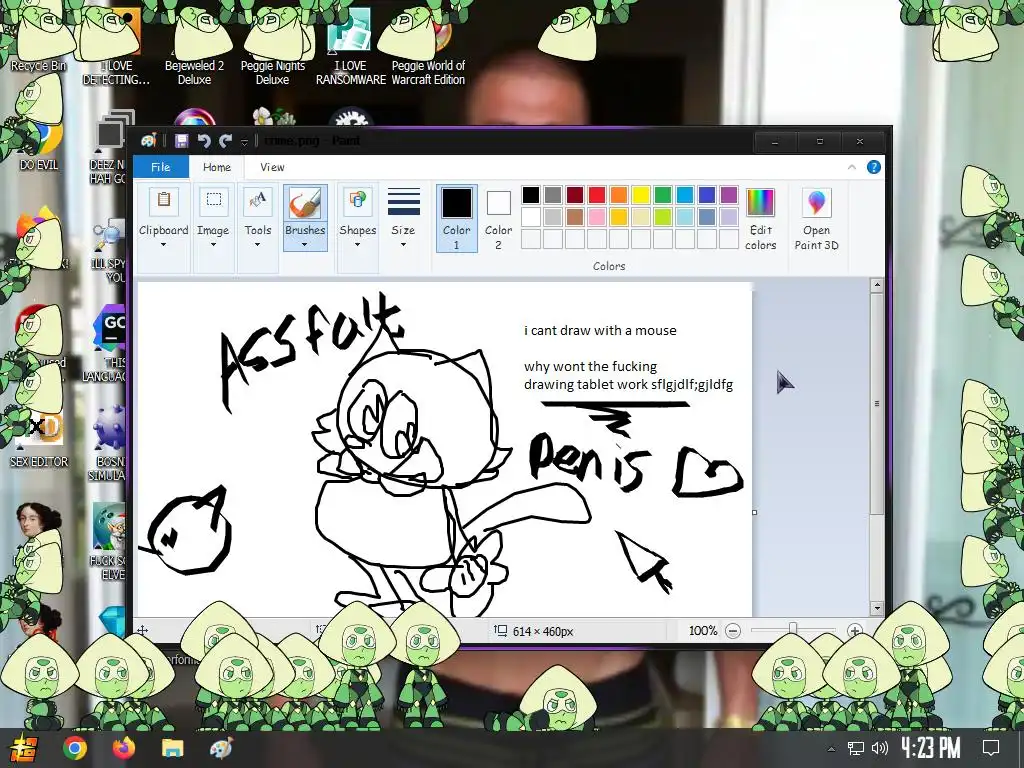Click the Windows Start button
The height and width of the screenshot is (768, 1024).
22,748
